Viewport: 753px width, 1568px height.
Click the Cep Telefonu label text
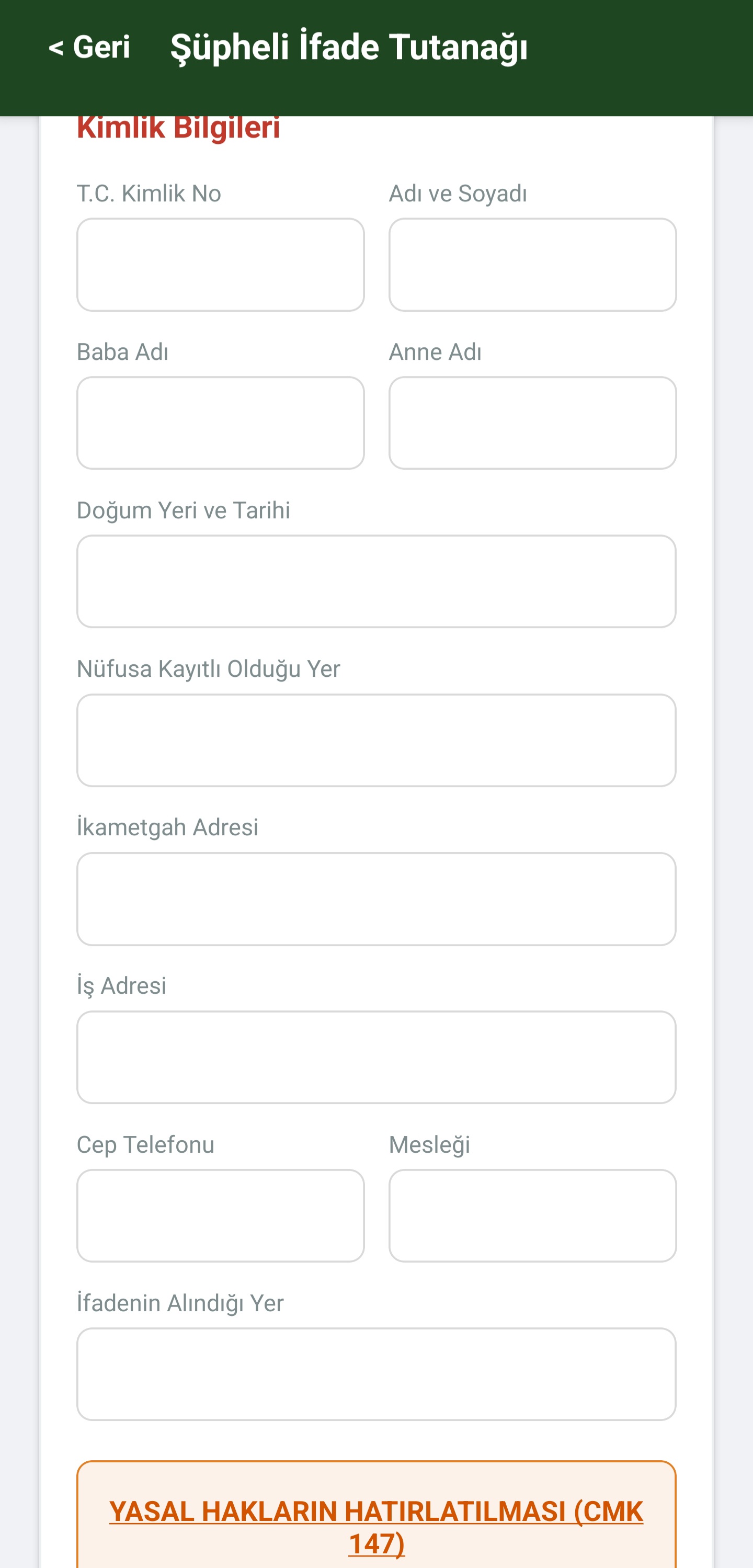click(x=145, y=1144)
